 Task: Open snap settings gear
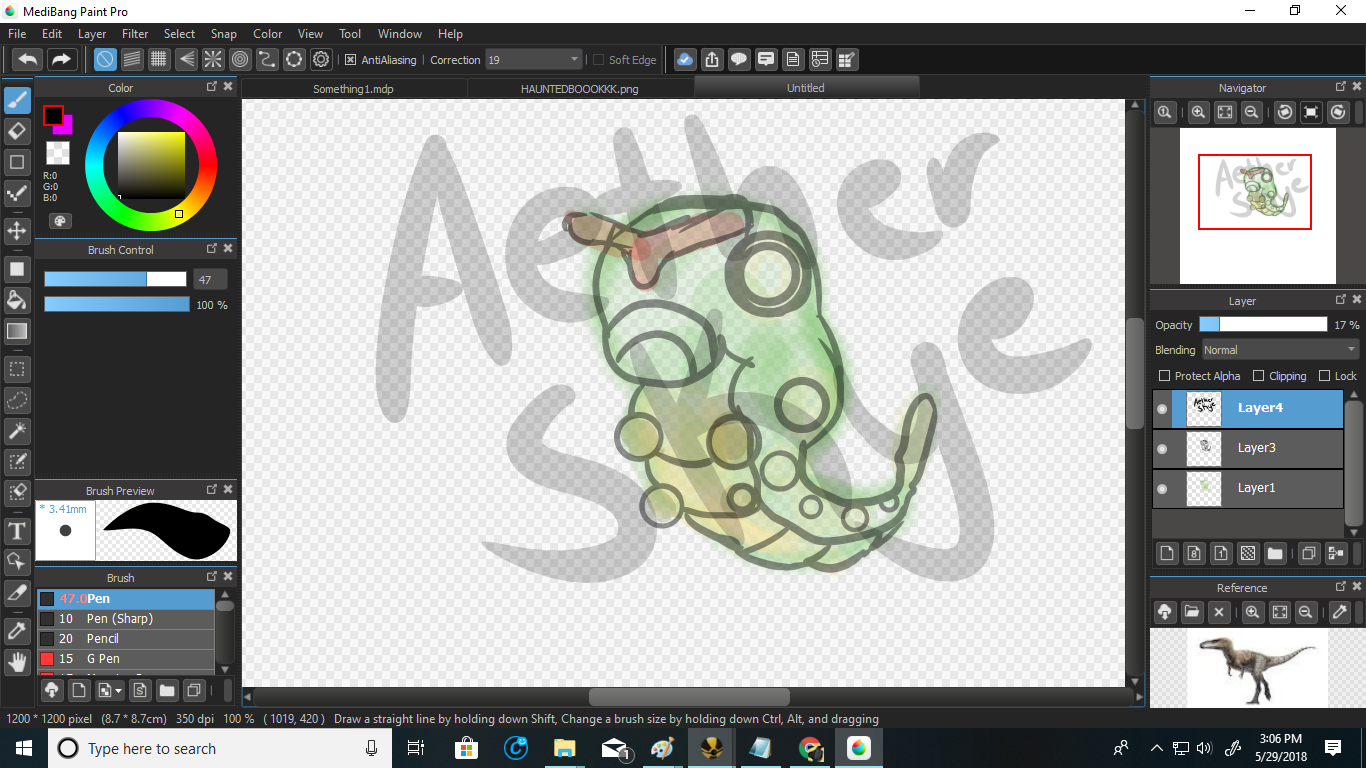321,60
